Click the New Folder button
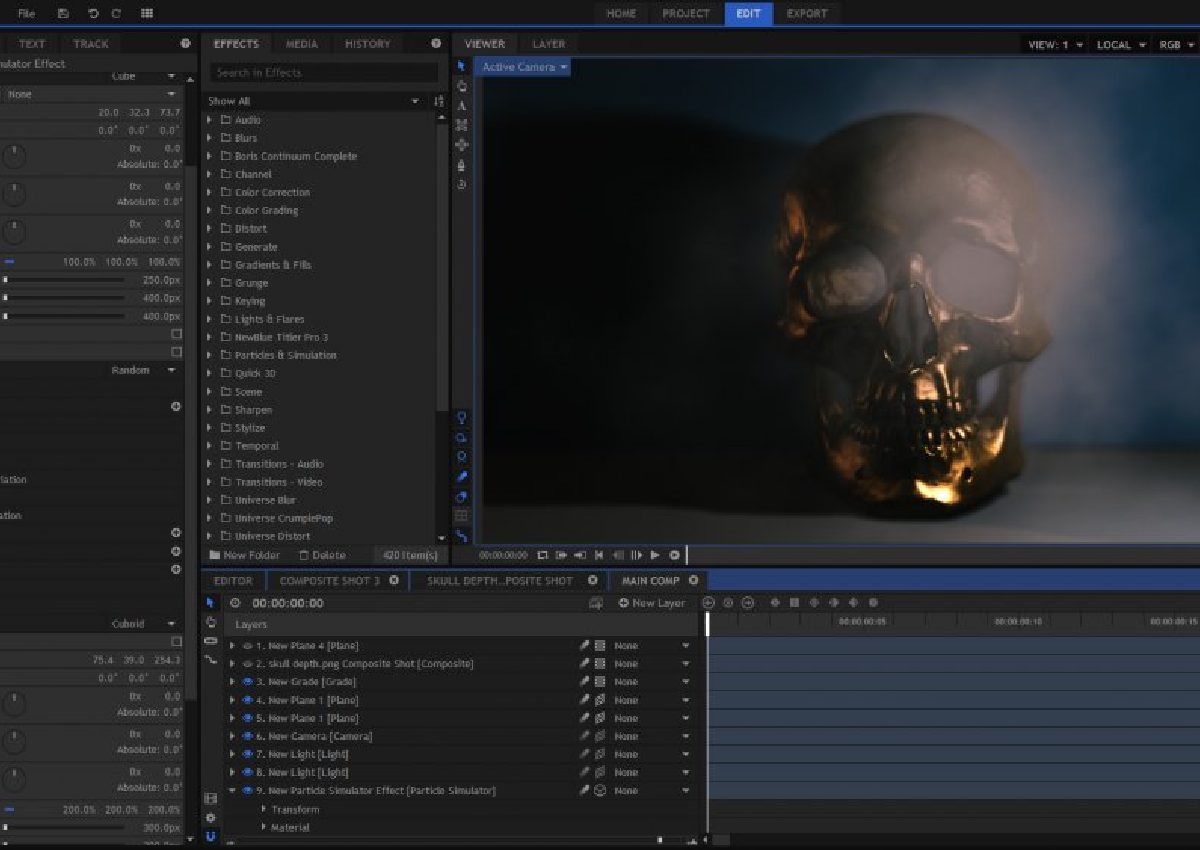 245,555
